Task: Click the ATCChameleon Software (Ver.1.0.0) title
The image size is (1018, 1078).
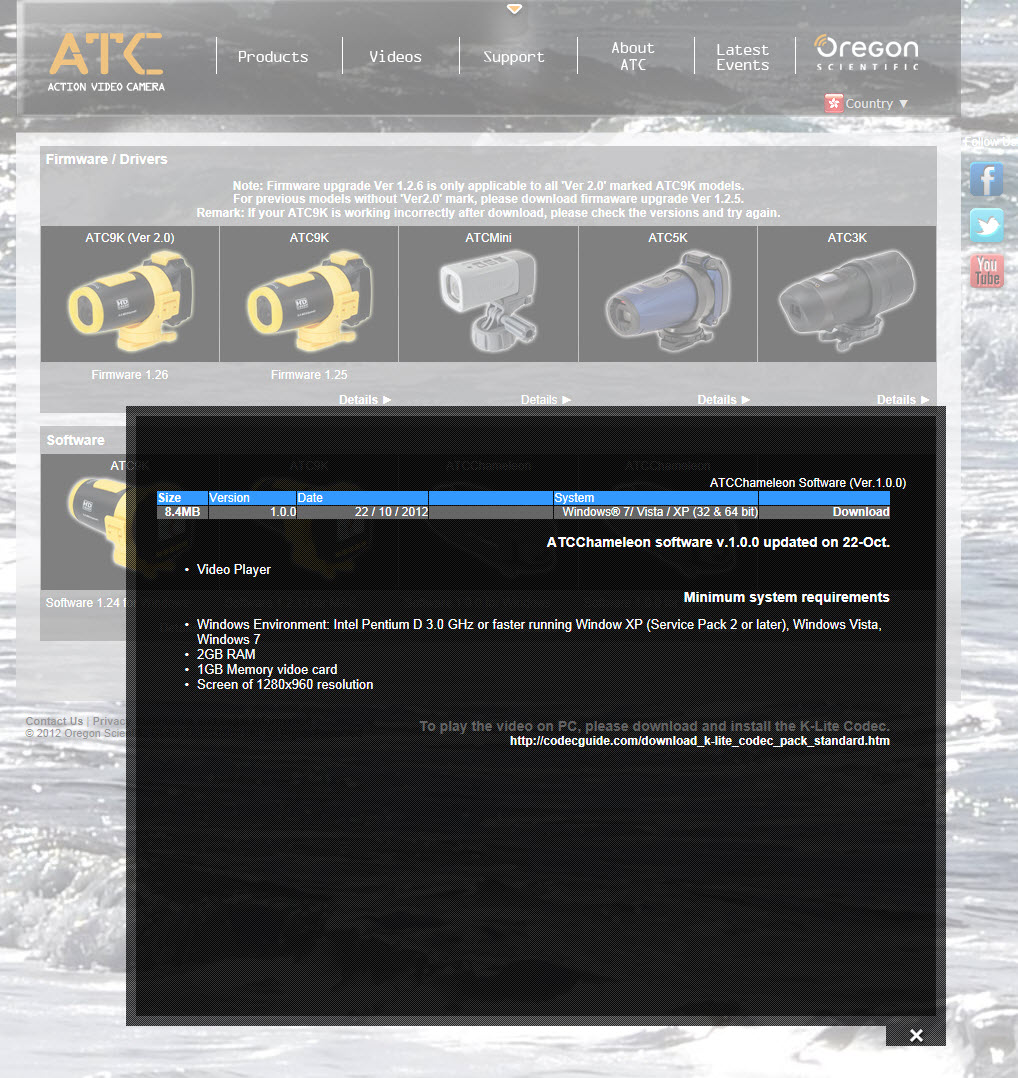Action: (808, 483)
